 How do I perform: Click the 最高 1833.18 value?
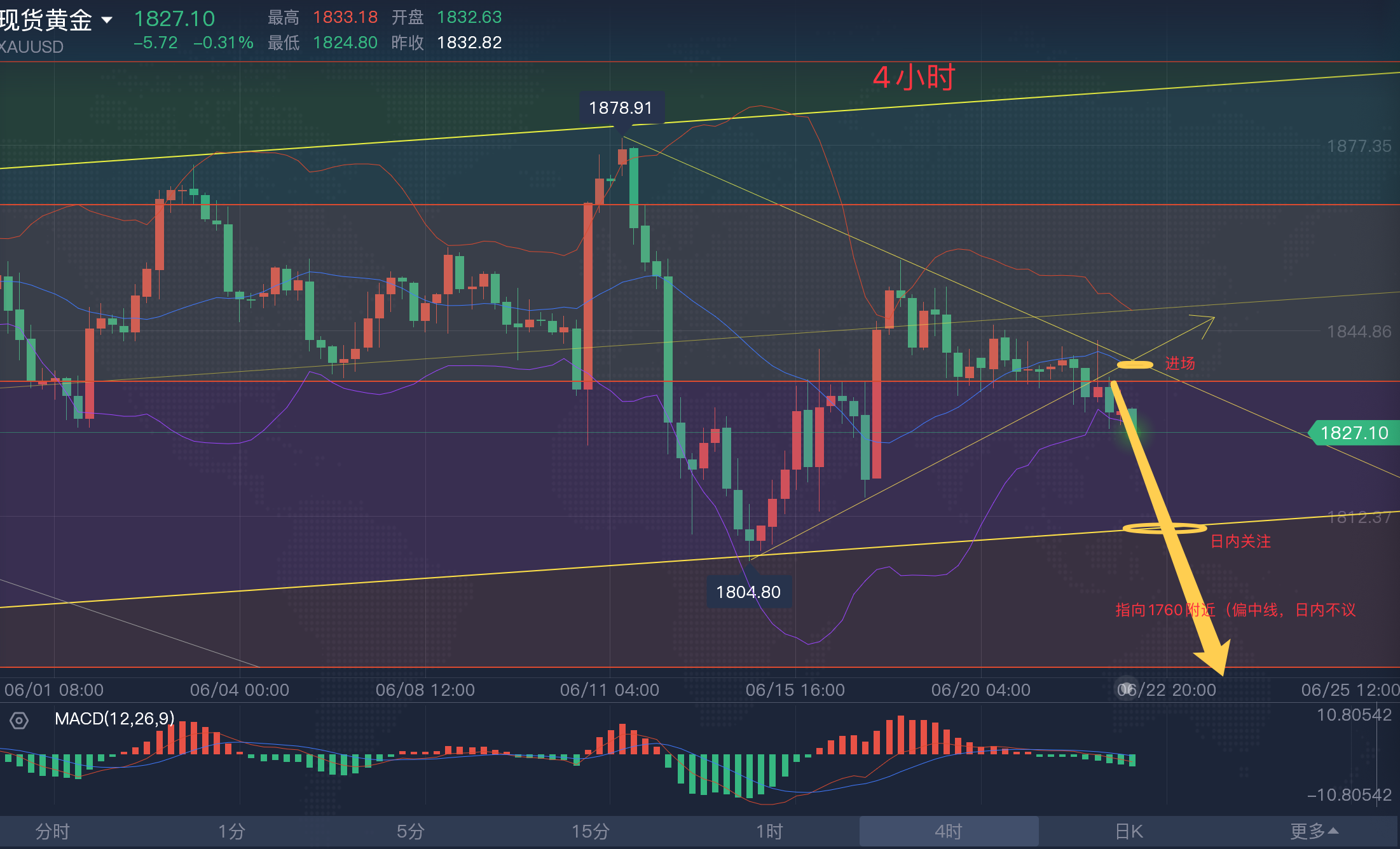click(x=345, y=17)
